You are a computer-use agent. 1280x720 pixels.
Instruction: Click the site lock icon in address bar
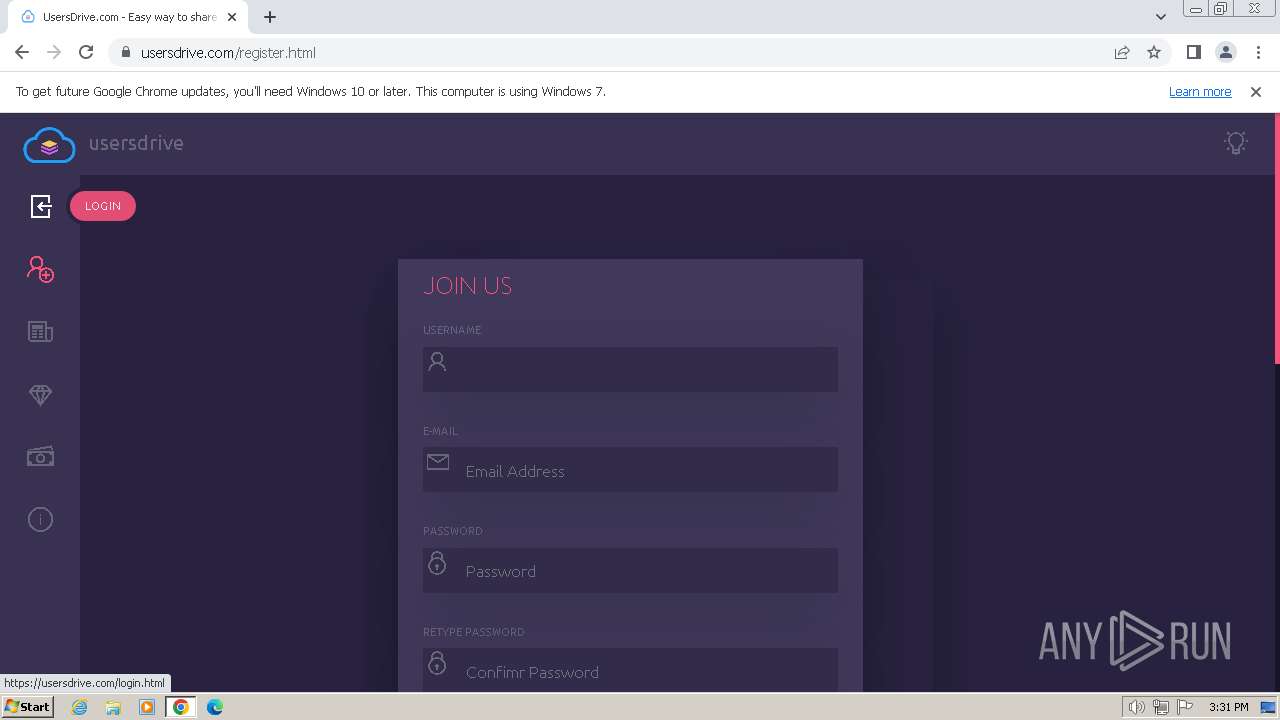coord(126,52)
